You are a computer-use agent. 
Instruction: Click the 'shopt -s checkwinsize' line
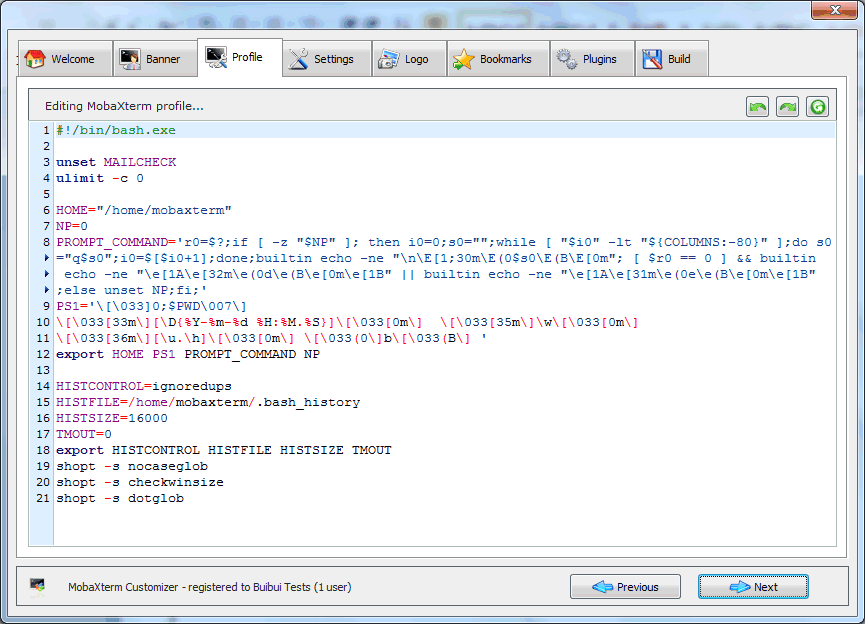(x=140, y=482)
